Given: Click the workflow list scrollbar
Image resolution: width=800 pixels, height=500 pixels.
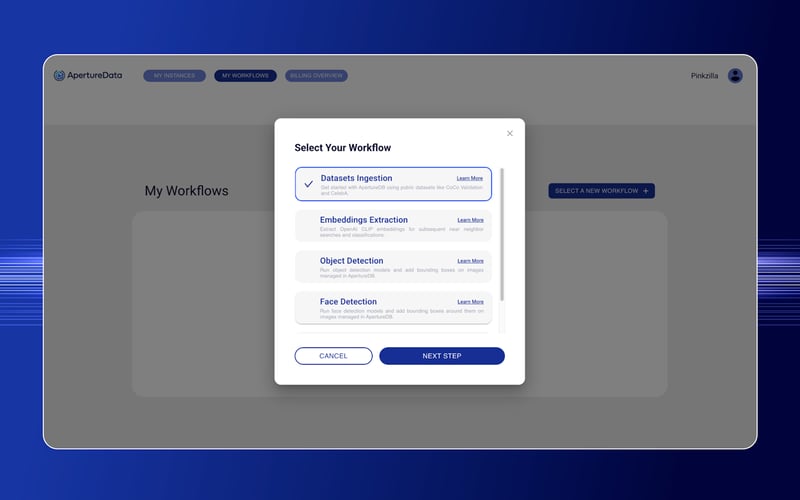Looking at the screenshot, I should point(502,235).
